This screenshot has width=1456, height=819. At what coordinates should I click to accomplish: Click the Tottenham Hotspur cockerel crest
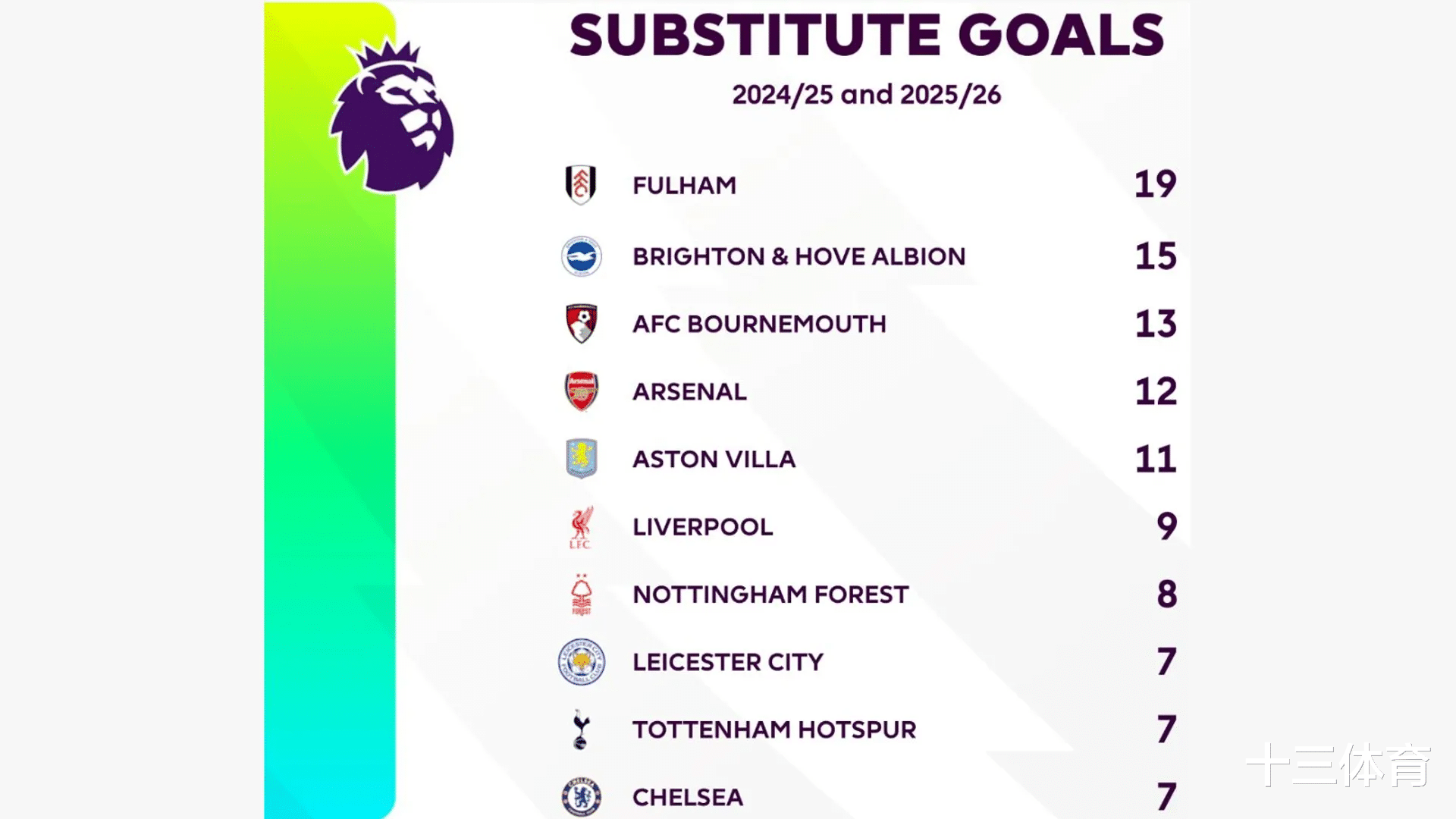click(x=581, y=730)
